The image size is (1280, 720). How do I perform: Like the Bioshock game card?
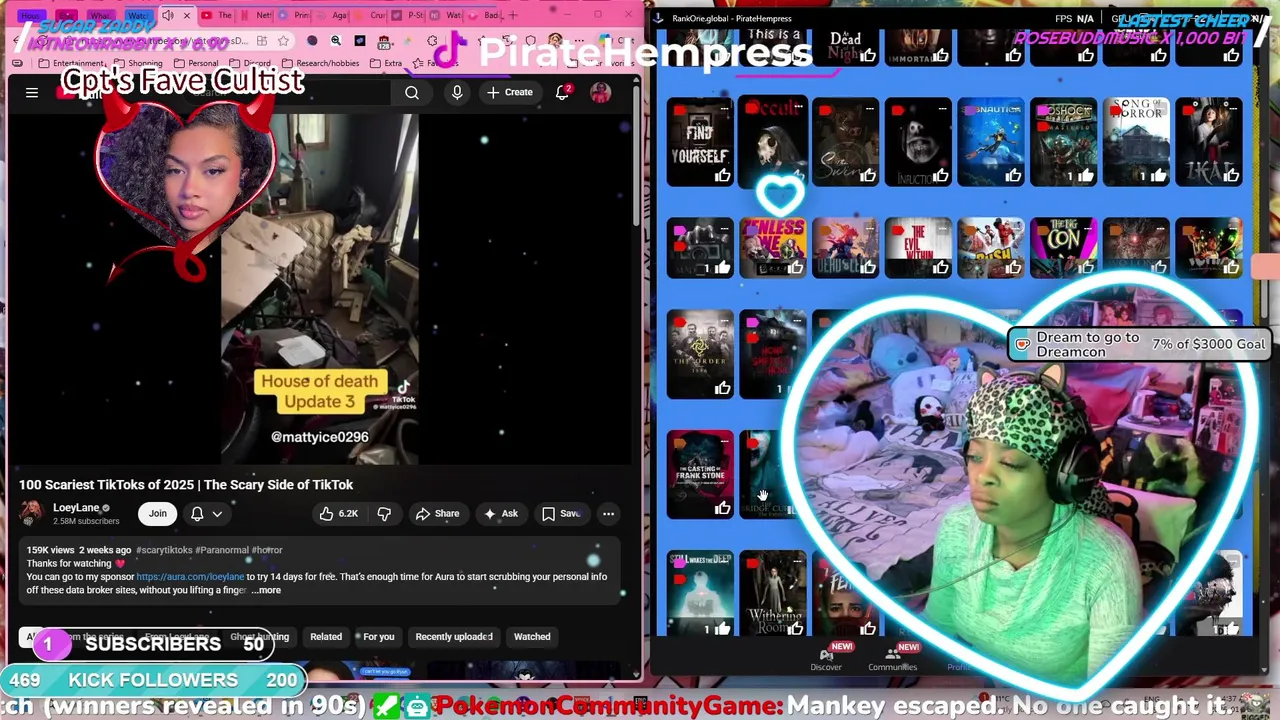(x=1085, y=176)
